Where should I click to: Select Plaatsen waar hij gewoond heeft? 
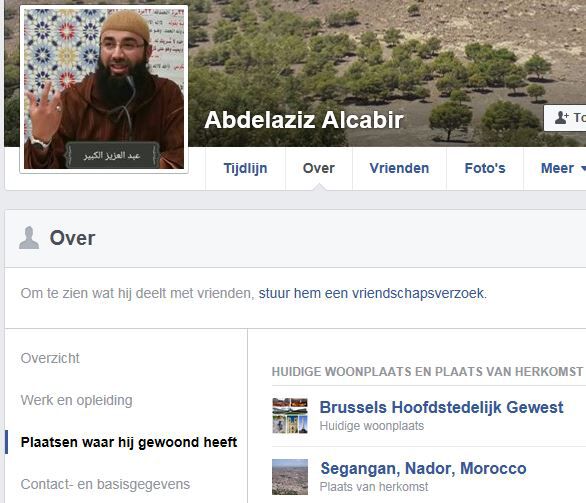click(129, 442)
